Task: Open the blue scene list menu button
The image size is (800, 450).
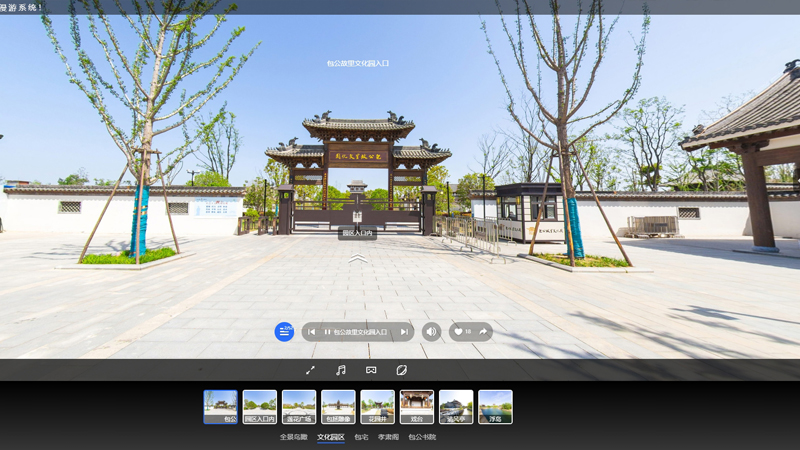Action: (284, 332)
